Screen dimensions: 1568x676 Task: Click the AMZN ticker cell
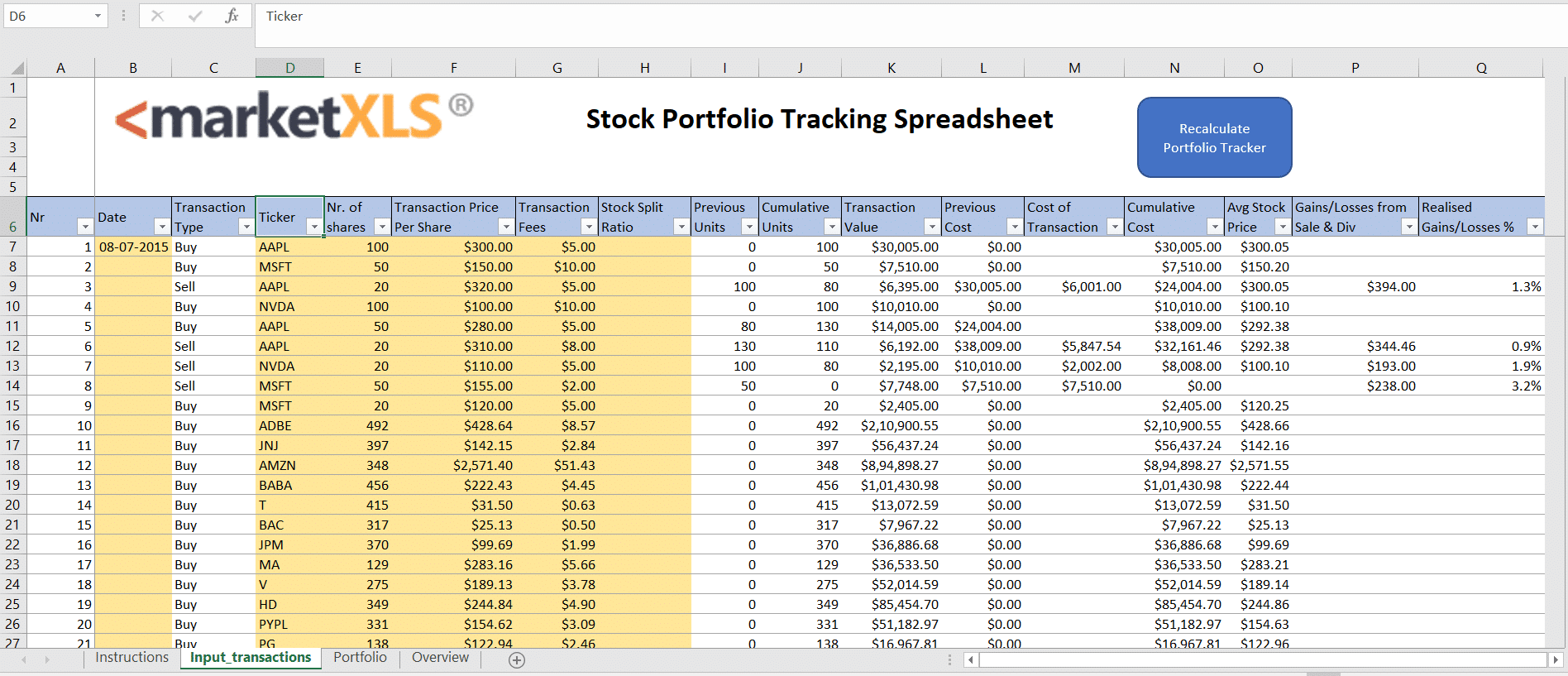click(x=289, y=465)
